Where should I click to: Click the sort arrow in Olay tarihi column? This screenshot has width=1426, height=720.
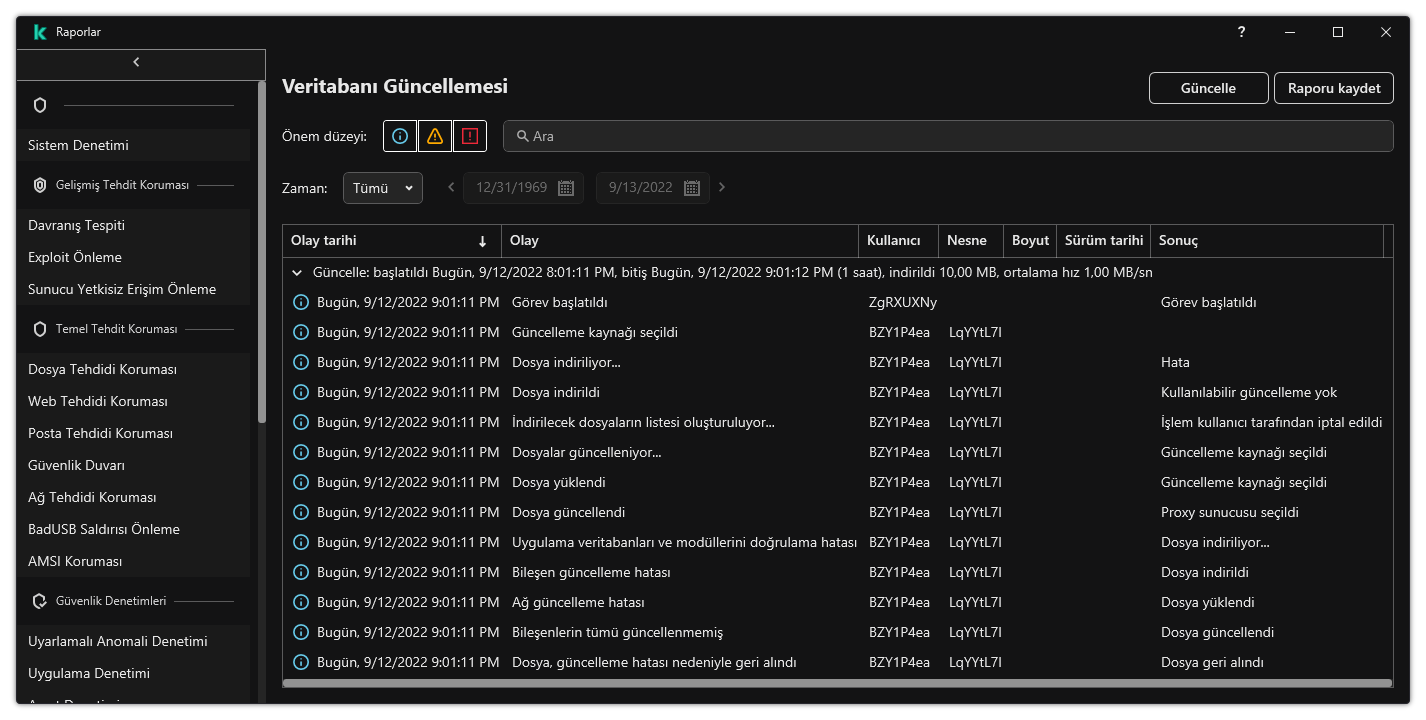pos(483,241)
